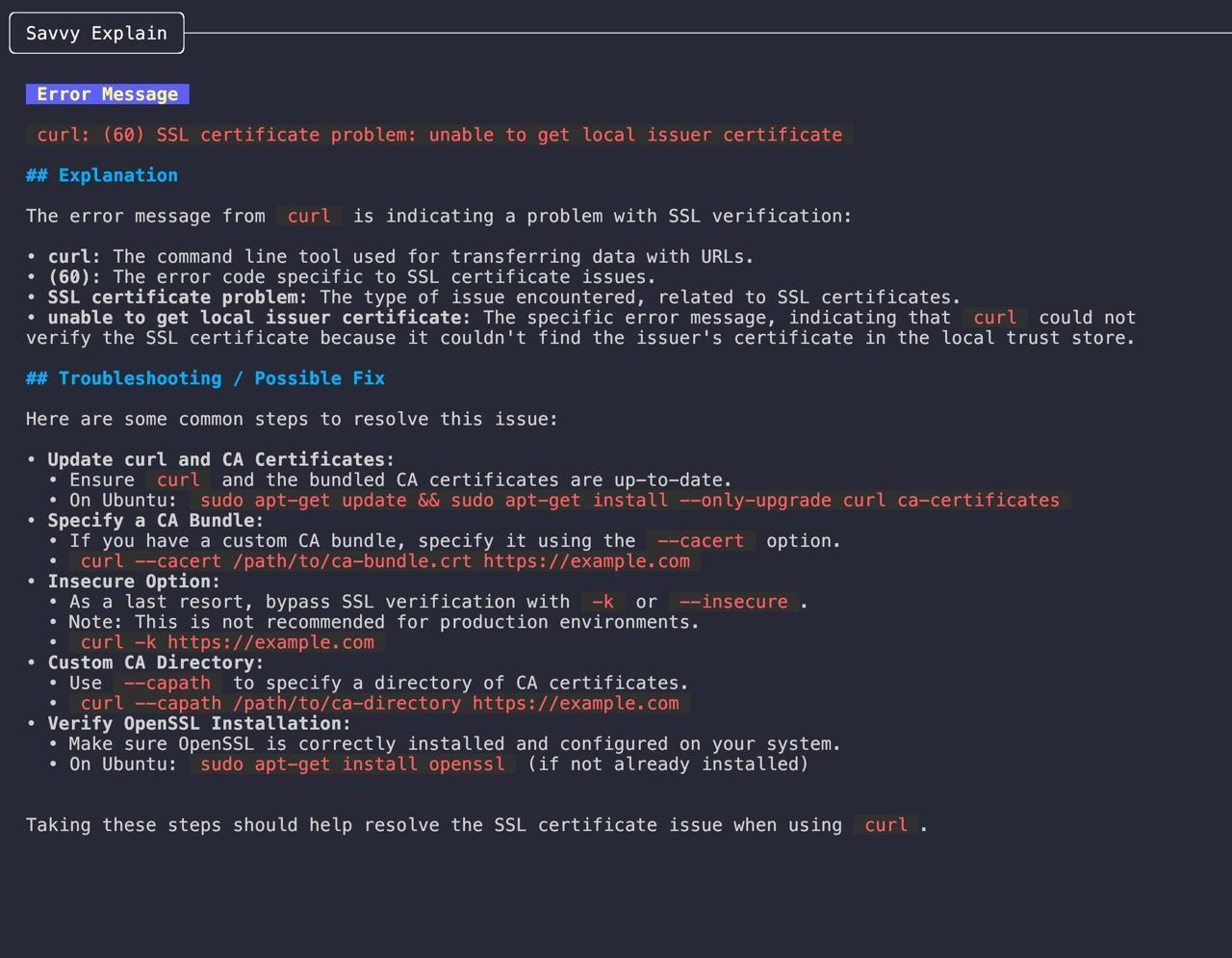The width and height of the screenshot is (1232, 958).
Task: Click the Savvy Explain title box
Action: point(96,33)
